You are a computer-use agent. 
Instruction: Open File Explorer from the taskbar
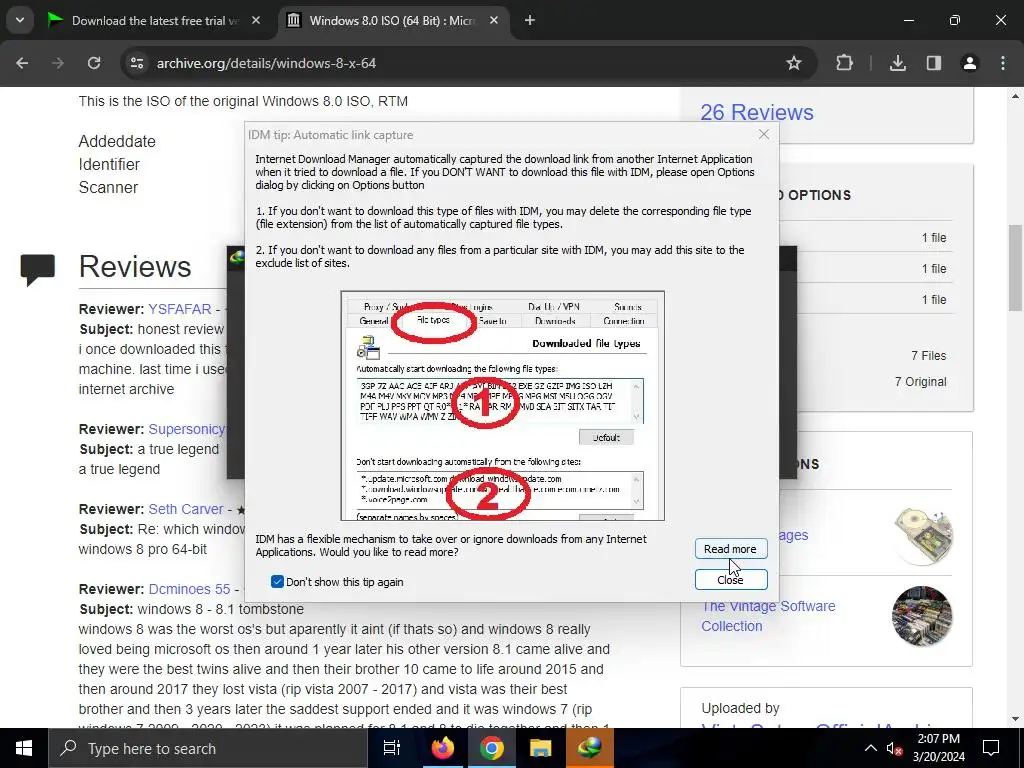[540, 748]
